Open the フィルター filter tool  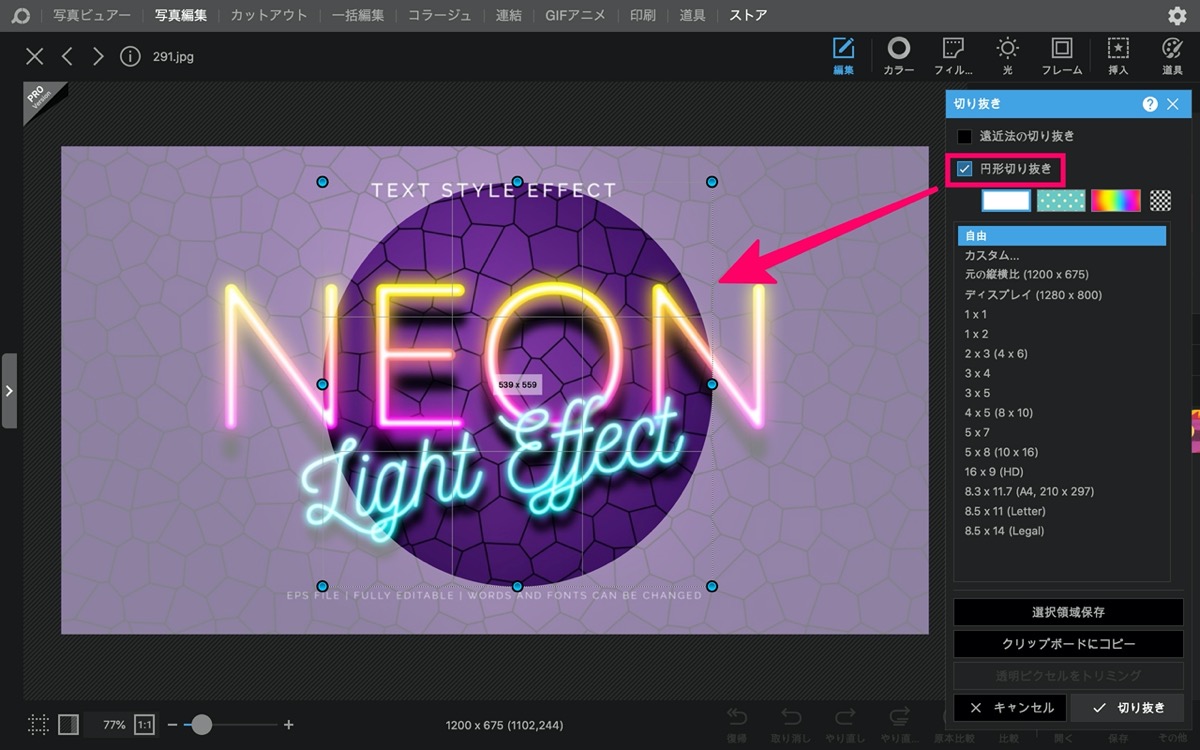pos(952,56)
